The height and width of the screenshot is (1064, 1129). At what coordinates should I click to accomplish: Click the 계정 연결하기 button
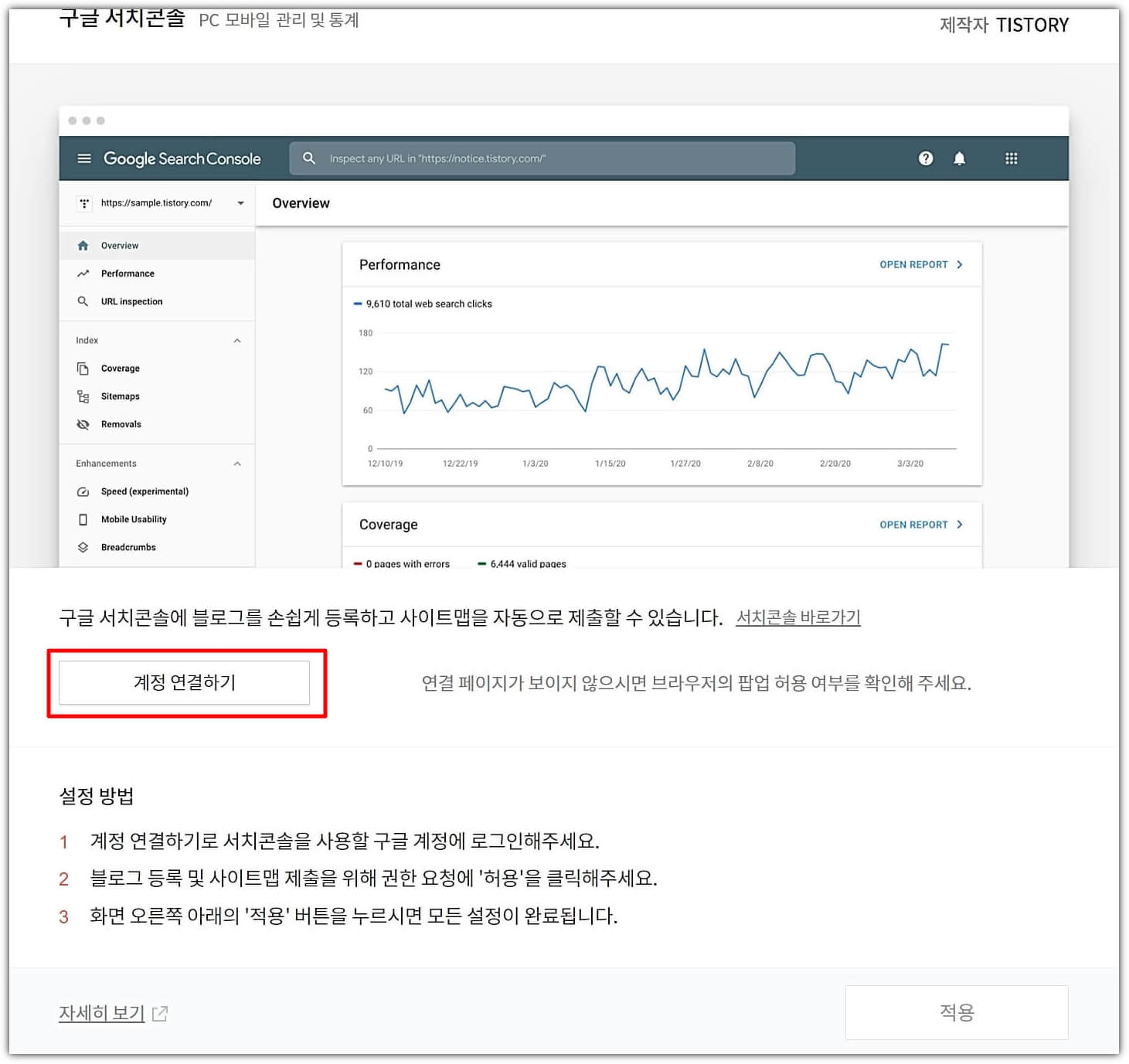[185, 682]
